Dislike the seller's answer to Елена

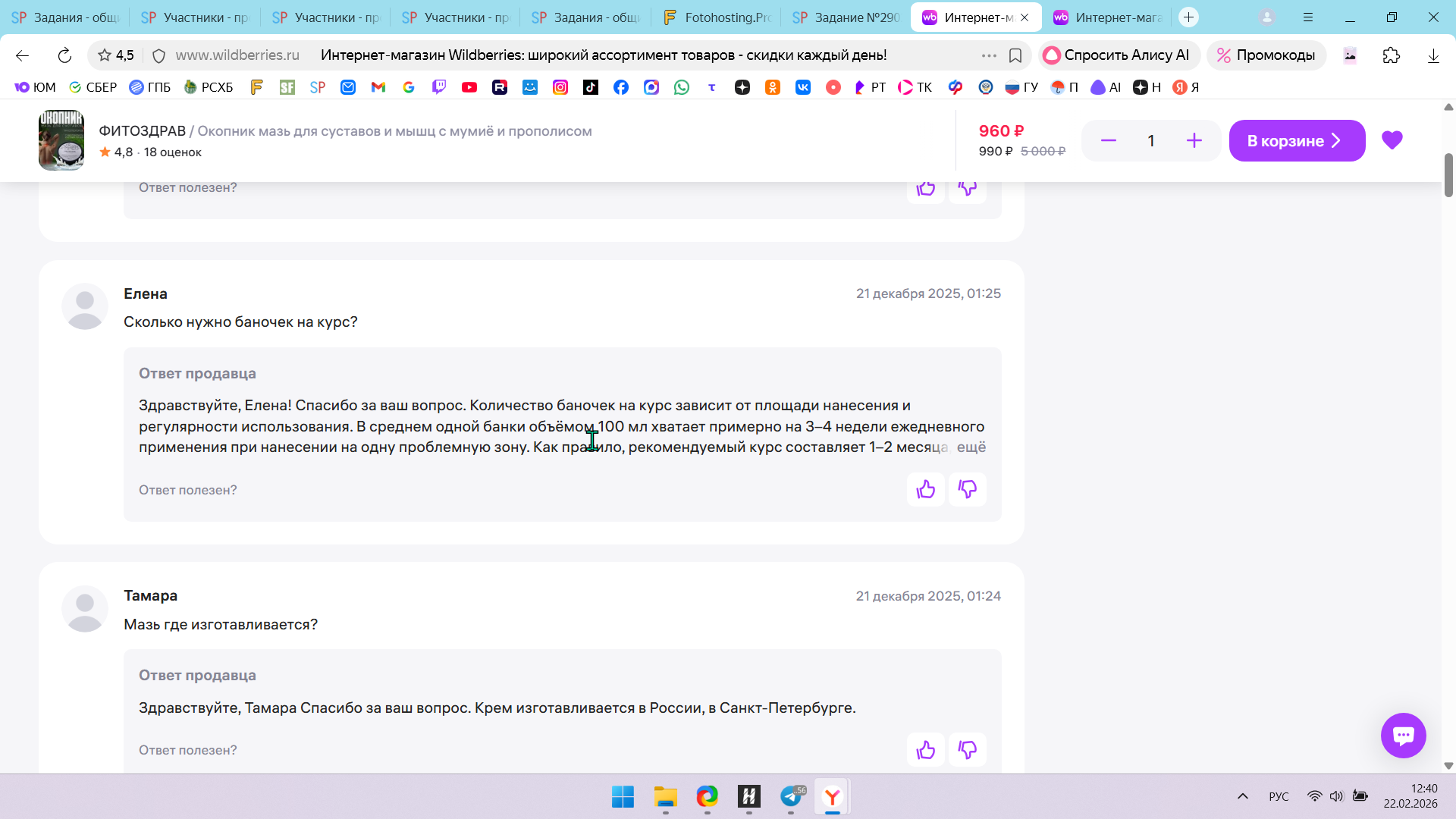(967, 490)
